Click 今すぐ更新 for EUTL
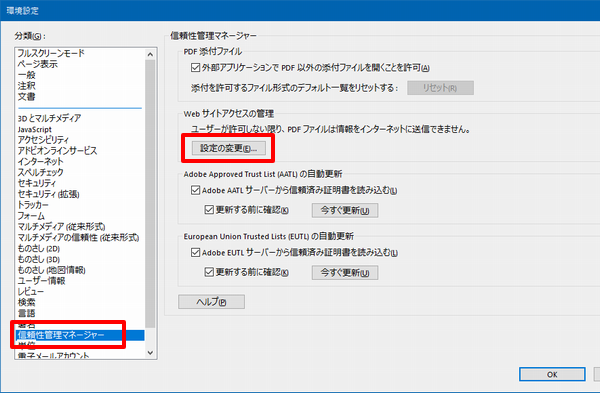The image size is (600, 393). tap(345, 272)
